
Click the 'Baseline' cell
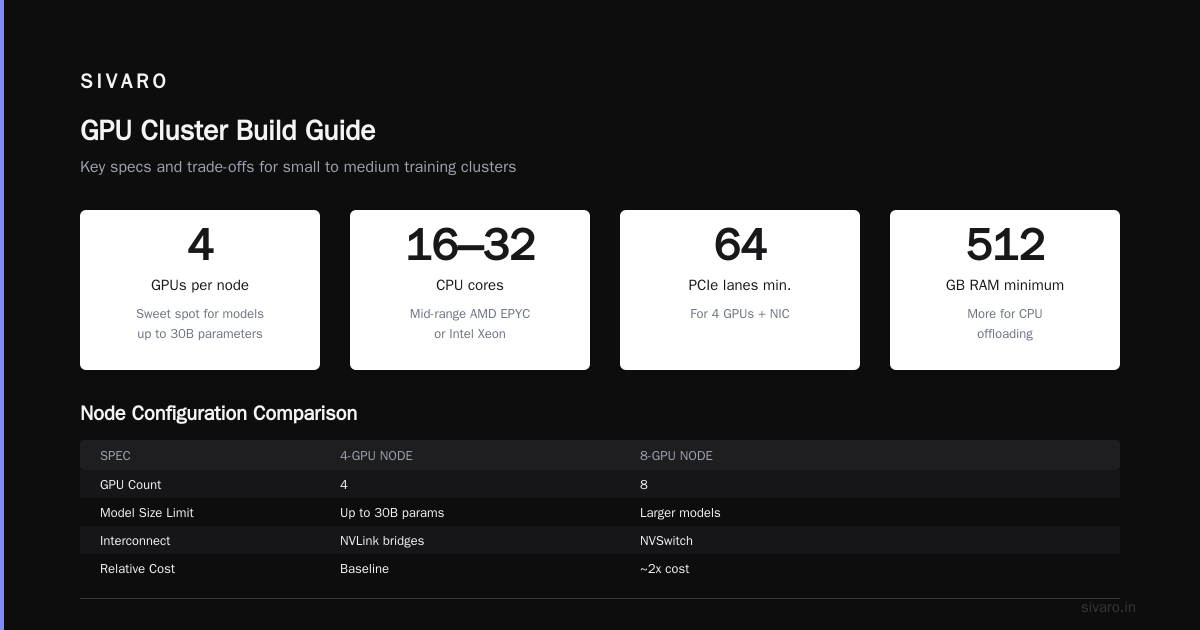pyautogui.click(x=364, y=568)
